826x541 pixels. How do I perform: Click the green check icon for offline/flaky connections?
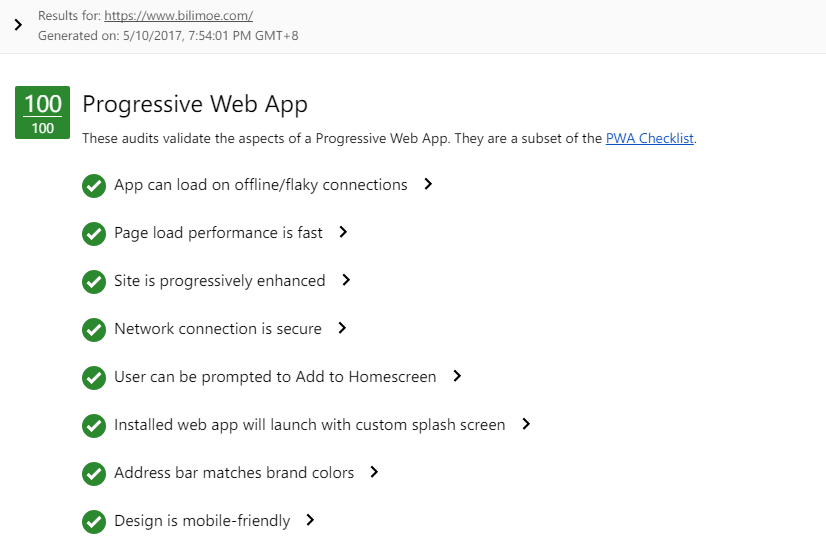94,186
